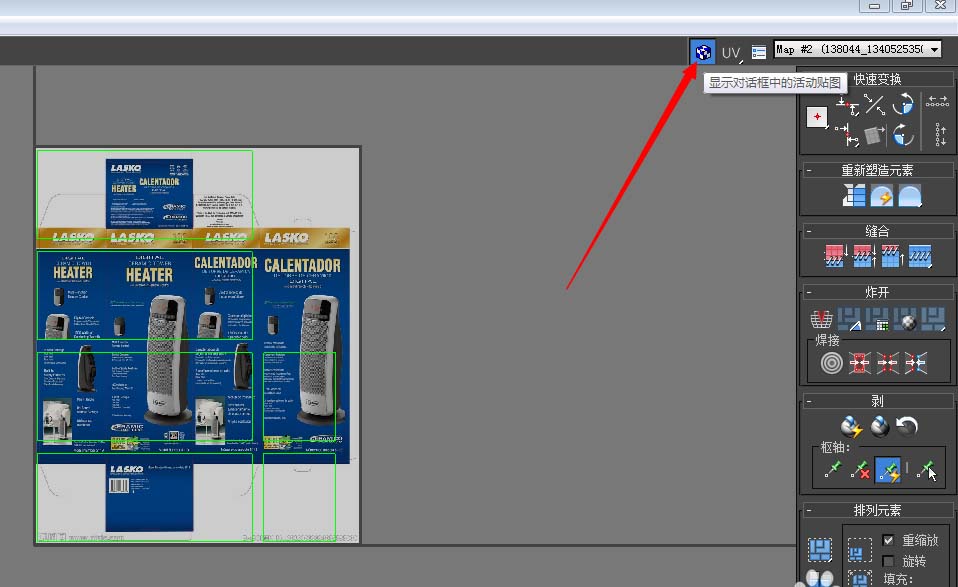Select the set pivot button in Quick Transform
The width and height of the screenshot is (958, 587).
click(x=817, y=117)
